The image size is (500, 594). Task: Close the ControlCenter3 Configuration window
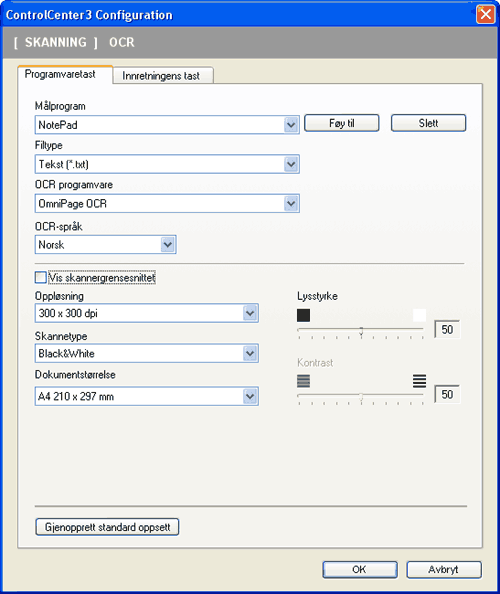pyautogui.click(x=486, y=15)
